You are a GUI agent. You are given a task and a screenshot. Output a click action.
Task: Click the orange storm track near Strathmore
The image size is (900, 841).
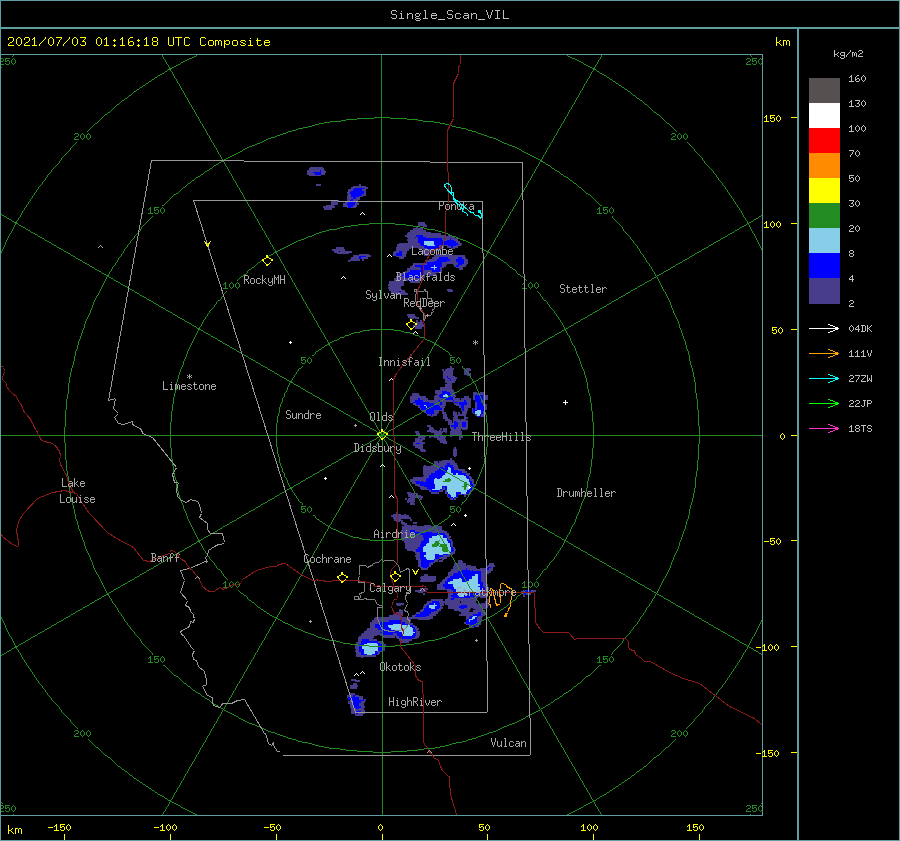(x=501, y=598)
